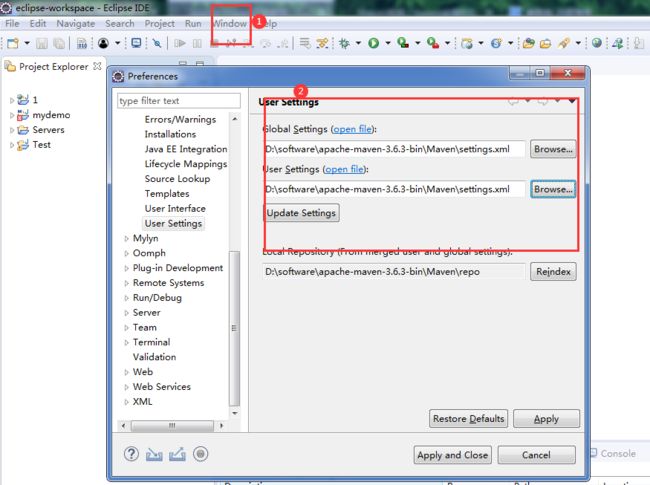Select Lifecycle Mappings in preferences tree
The width and height of the screenshot is (650, 485).
tap(186, 164)
